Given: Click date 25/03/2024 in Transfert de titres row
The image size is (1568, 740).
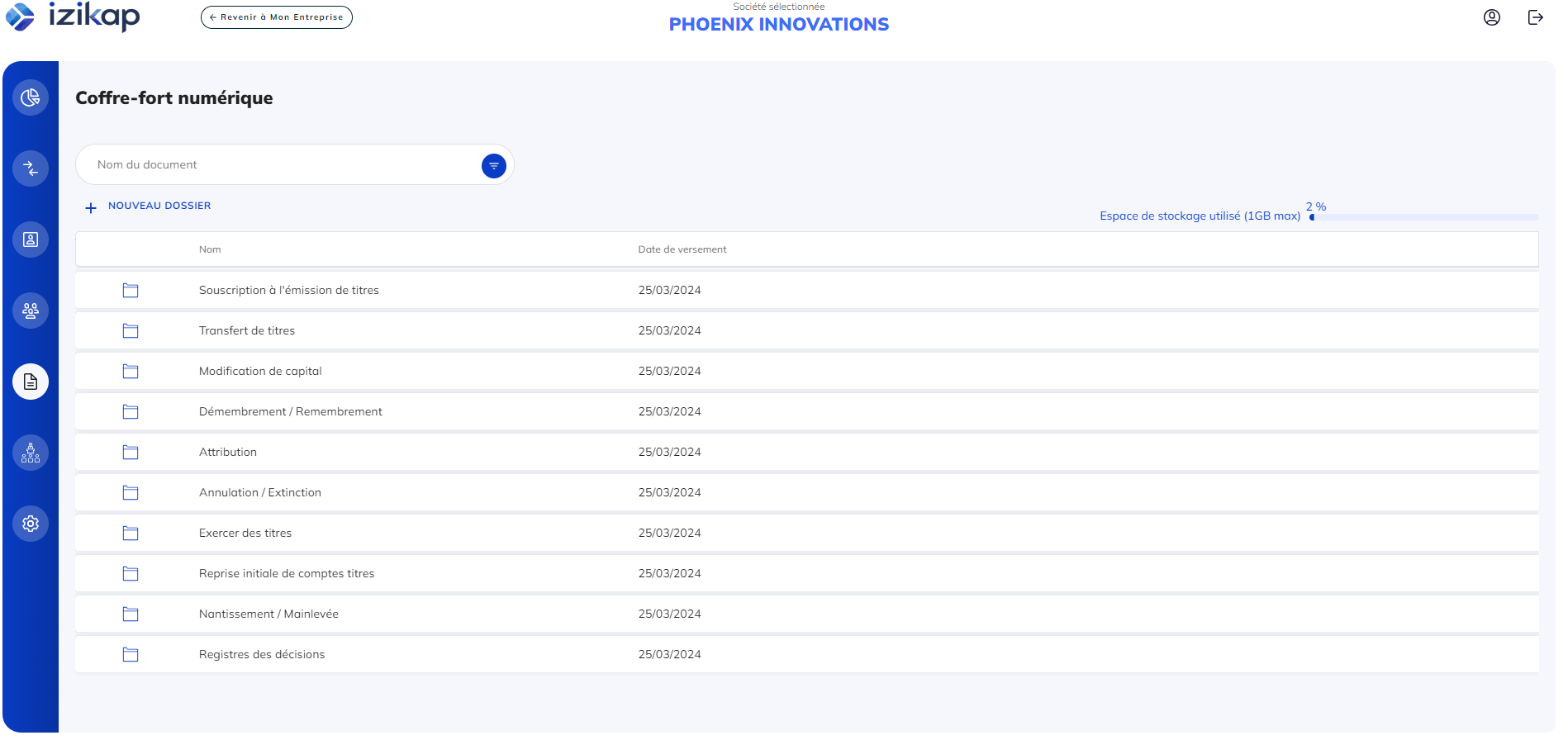Looking at the screenshot, I should (x=669, y=331).
